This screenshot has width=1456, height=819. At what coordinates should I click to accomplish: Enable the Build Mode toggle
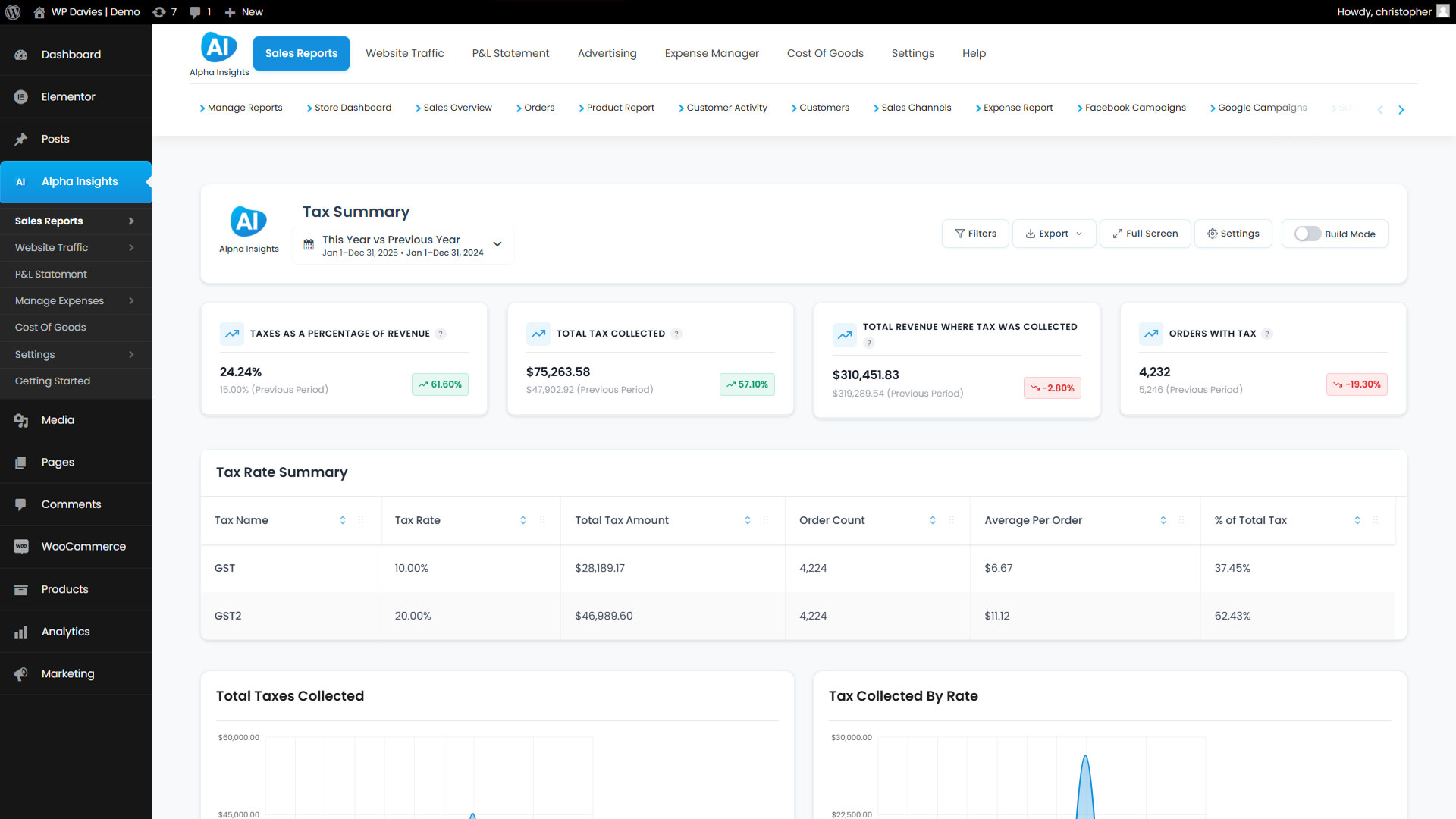1307,234
